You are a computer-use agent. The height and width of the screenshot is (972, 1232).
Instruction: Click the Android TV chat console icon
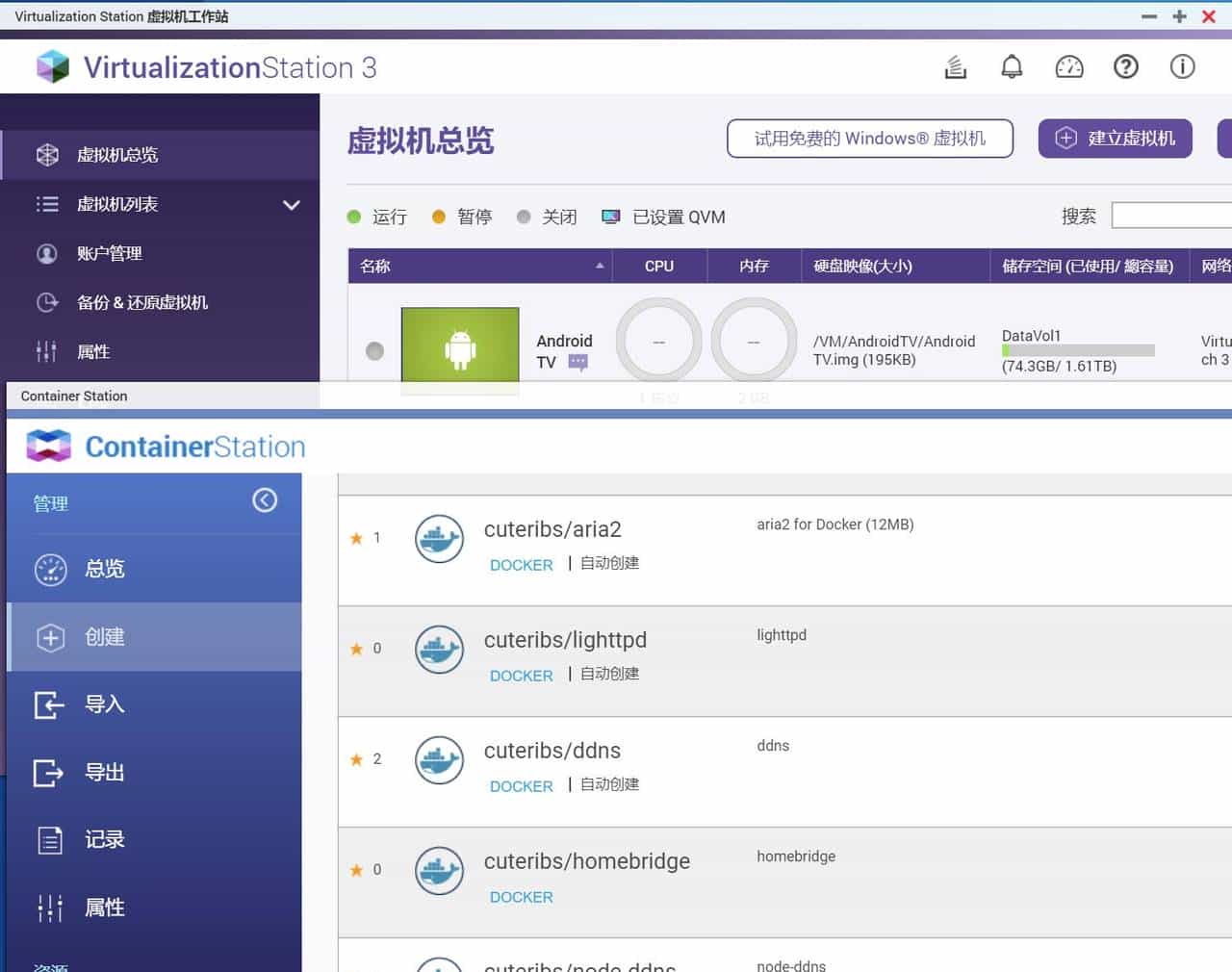tap(577, 363)
